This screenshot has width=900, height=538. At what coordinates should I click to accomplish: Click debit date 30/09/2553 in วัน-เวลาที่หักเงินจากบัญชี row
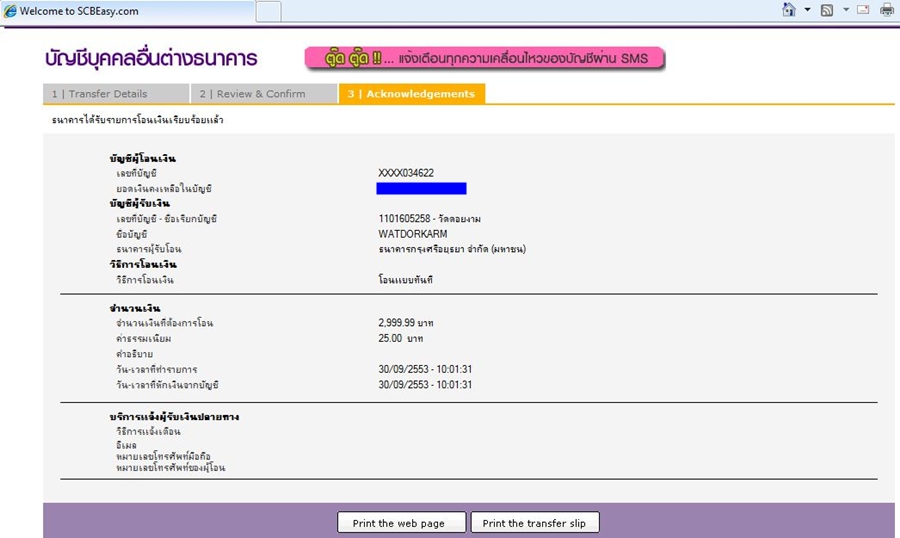(402, 385)
